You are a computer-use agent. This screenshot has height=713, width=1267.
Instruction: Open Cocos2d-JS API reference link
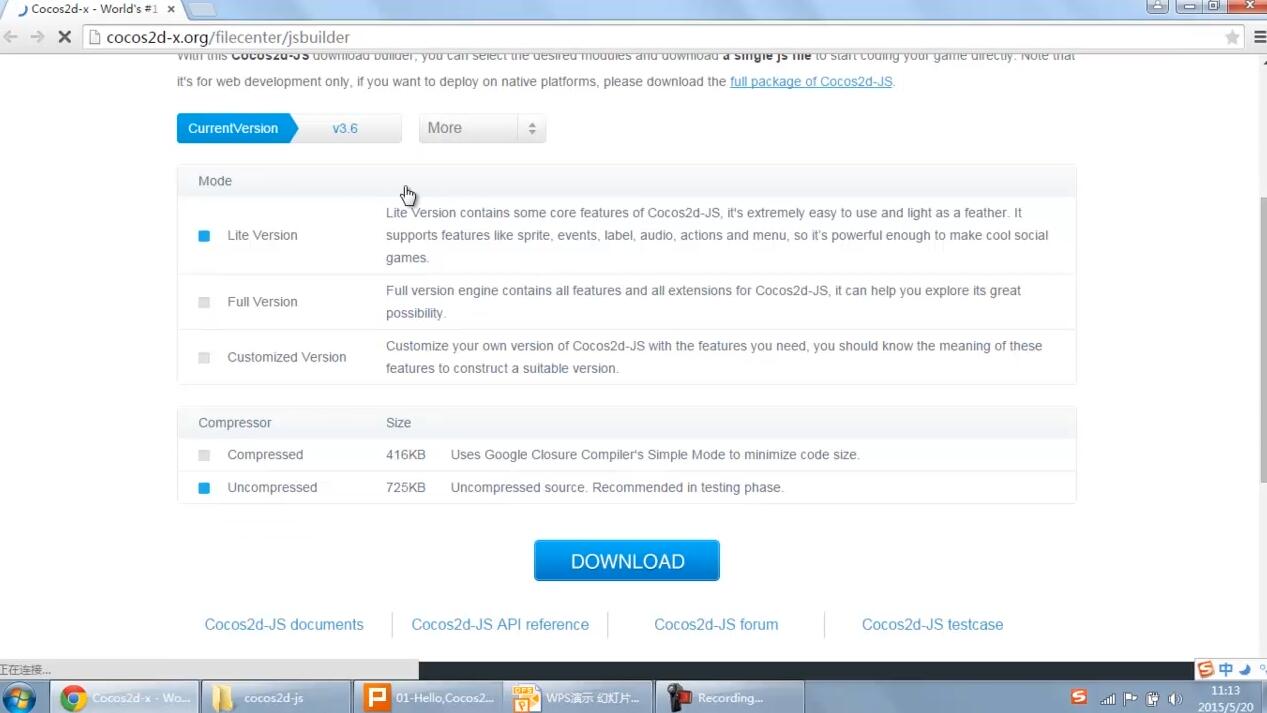click(x=500, y=624)
